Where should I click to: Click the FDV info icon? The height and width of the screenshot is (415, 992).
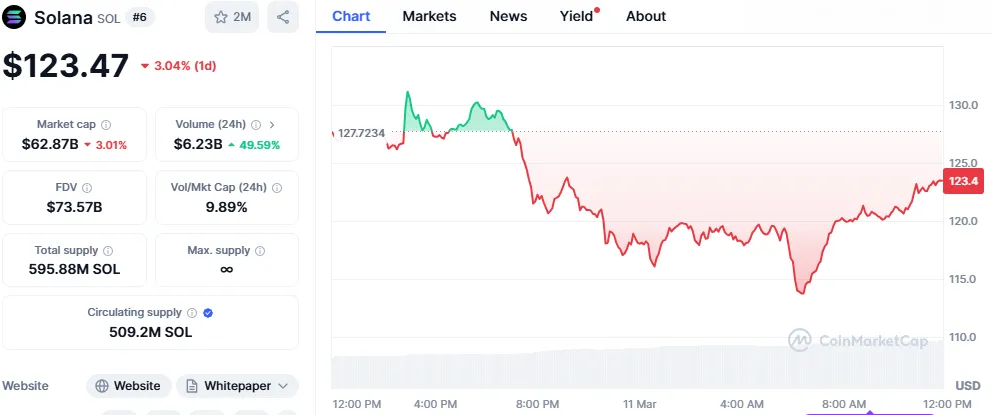(87, 188)
